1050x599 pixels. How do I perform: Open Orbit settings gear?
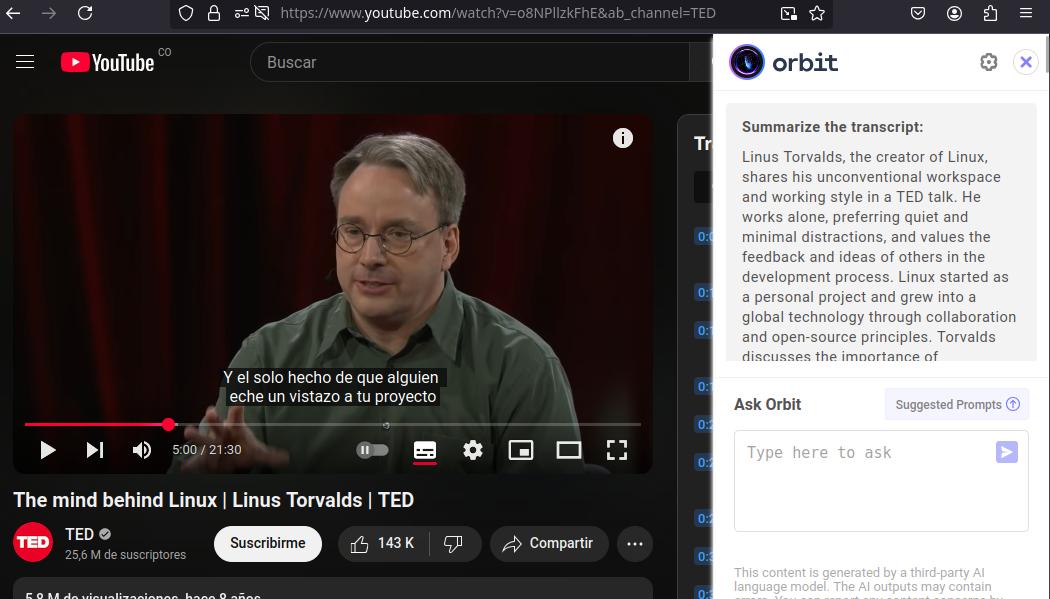[988, 62]
